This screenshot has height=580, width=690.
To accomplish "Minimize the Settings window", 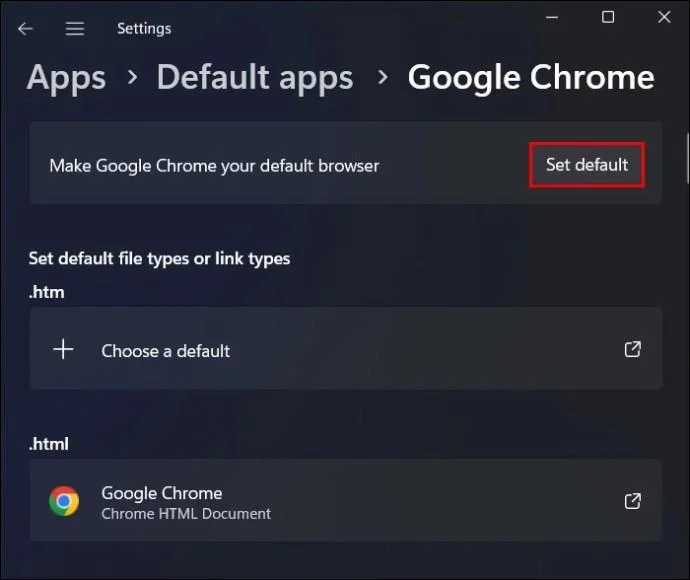I will pyautogui.click(x=552, y=18).
